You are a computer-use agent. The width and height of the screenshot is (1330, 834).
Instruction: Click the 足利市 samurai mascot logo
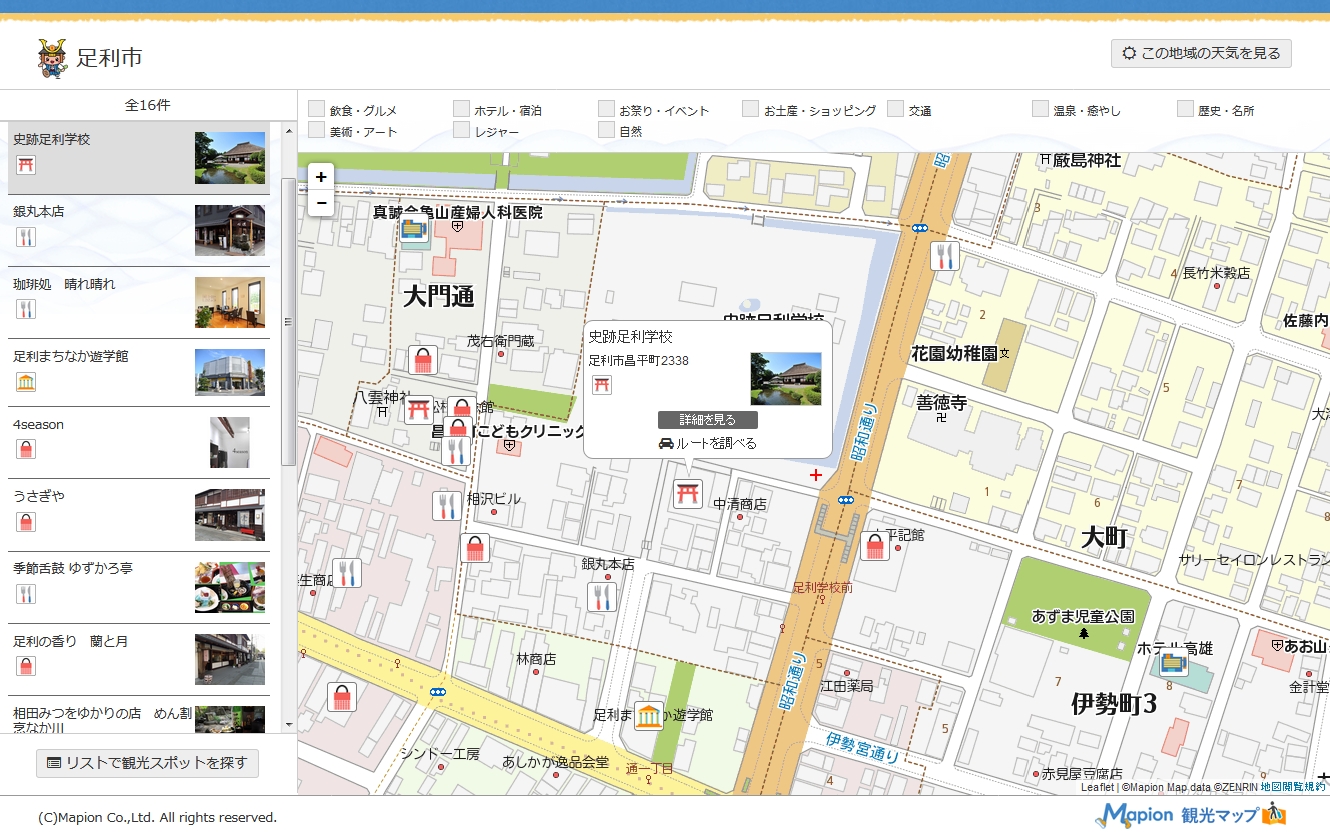[x=52, y=58]
